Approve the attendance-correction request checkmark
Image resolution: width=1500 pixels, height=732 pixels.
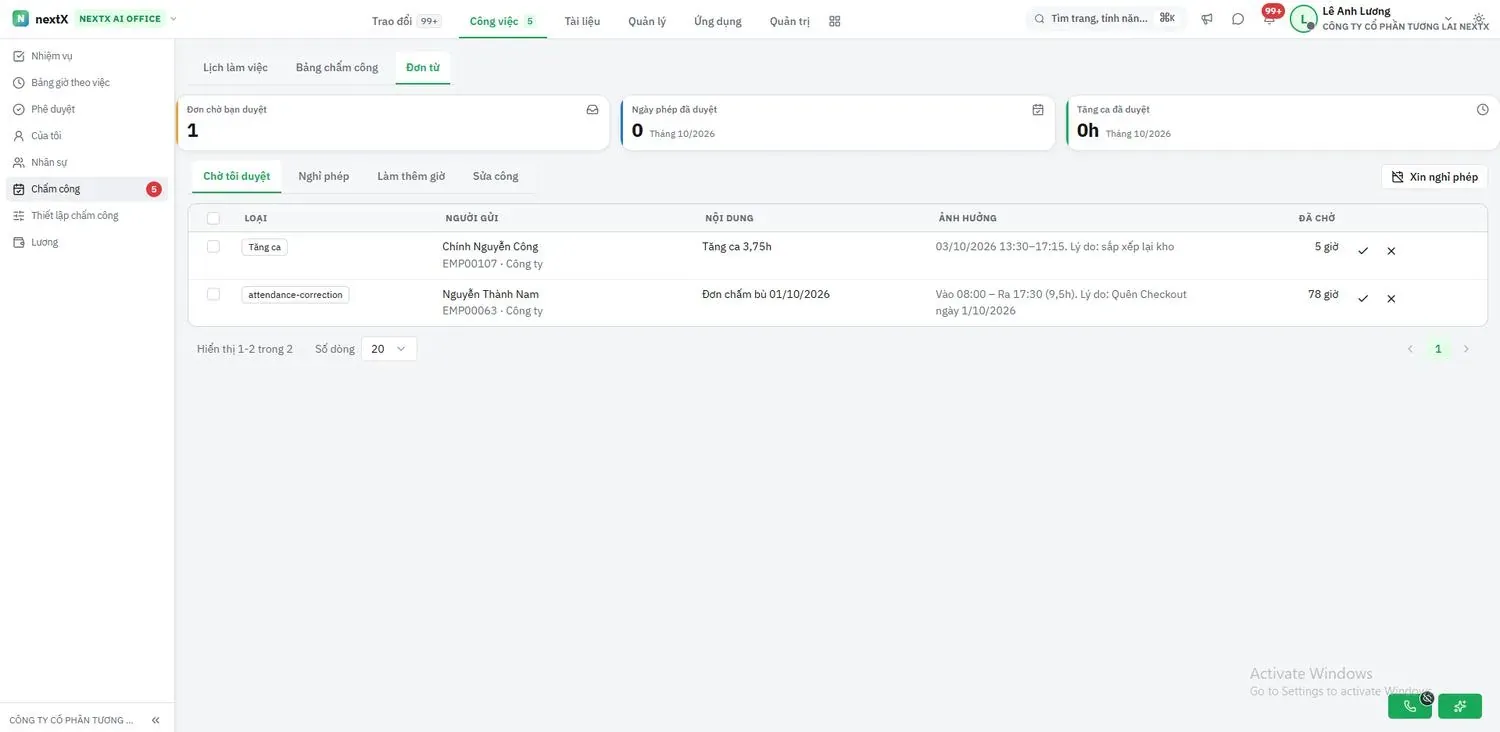click(1363, 298)
